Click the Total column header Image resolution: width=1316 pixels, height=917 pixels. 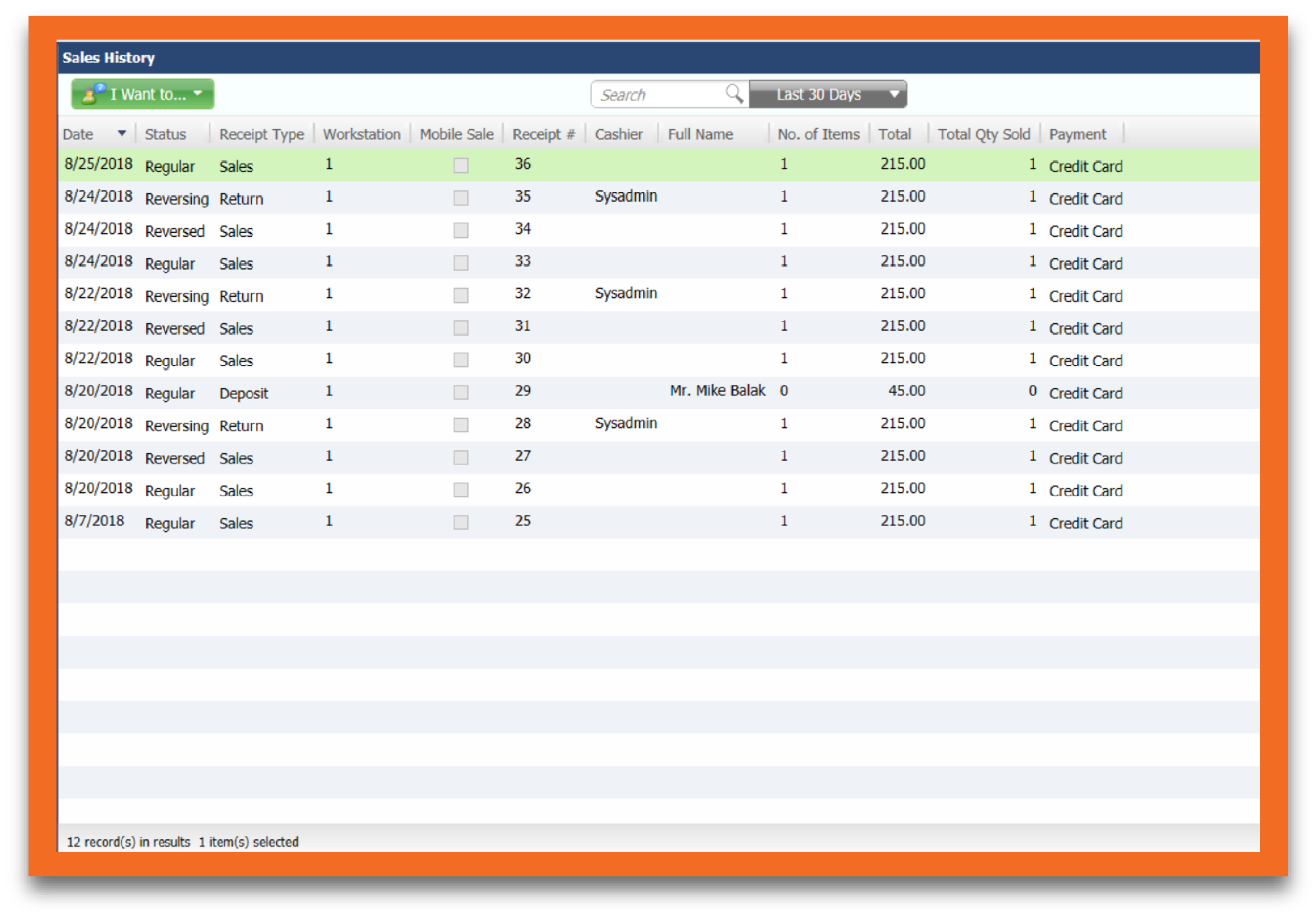895,133
